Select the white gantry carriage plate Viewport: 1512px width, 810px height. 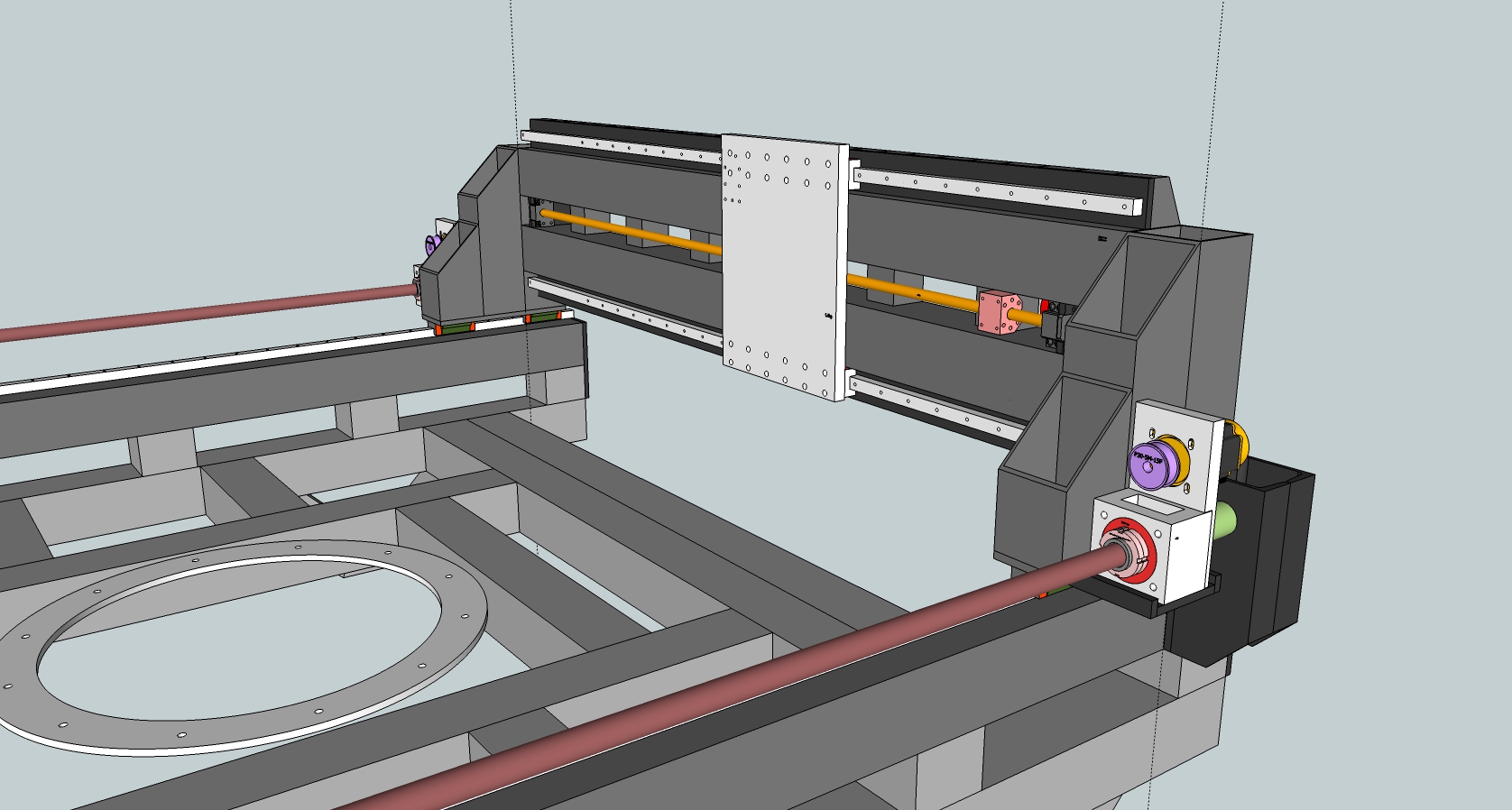click(783, 271)
